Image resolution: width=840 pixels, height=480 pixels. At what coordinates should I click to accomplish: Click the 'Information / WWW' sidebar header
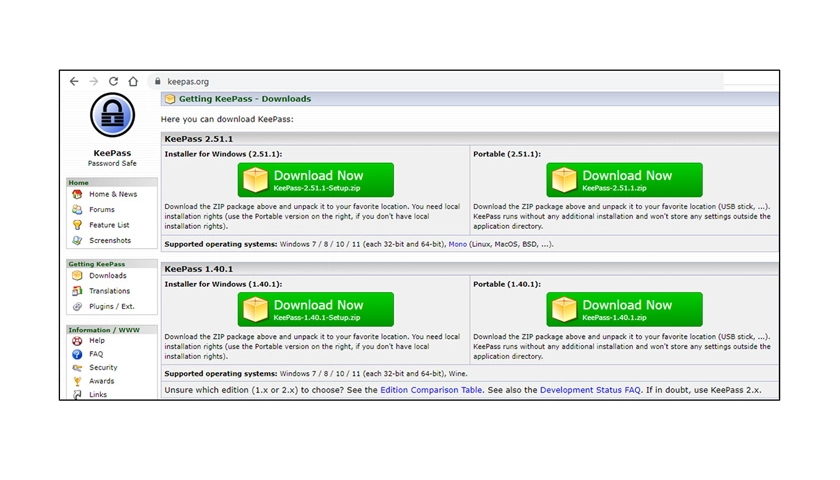(104, 330)
